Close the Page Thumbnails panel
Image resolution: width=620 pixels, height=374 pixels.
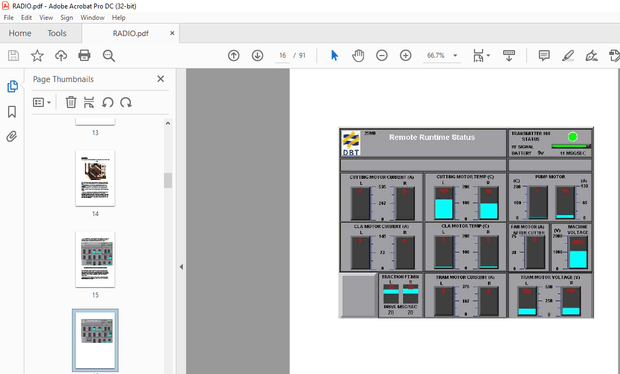point(161,79)
